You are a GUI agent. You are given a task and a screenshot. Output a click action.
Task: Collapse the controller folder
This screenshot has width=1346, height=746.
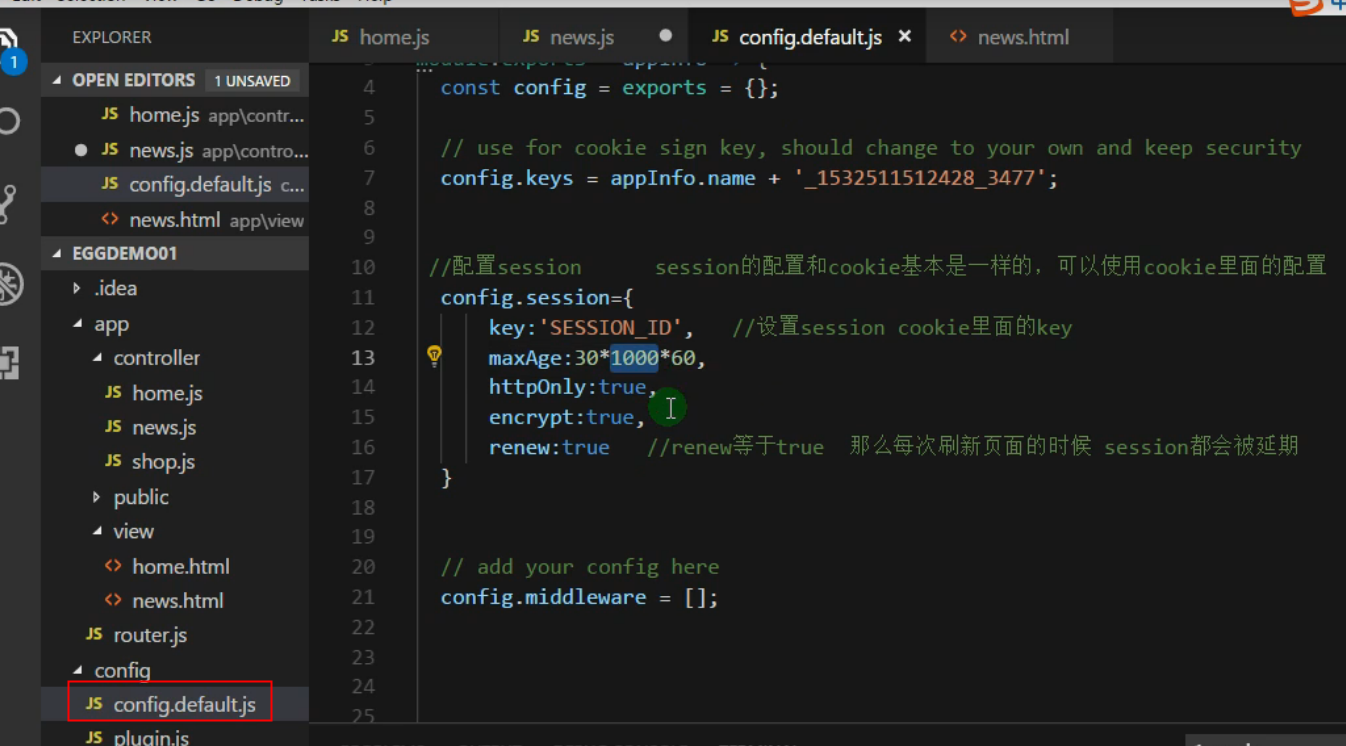click(156, 358)
